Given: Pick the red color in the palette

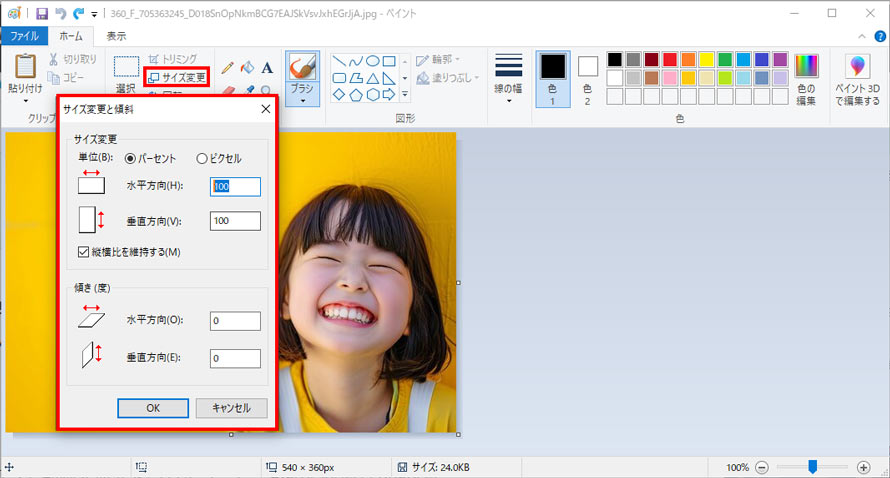Looking at the screenshot, I should tap(670, 59).
